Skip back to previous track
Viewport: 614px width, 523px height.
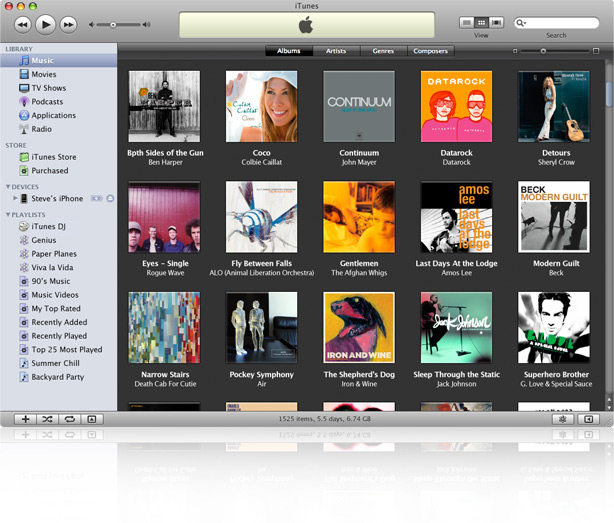23,25
